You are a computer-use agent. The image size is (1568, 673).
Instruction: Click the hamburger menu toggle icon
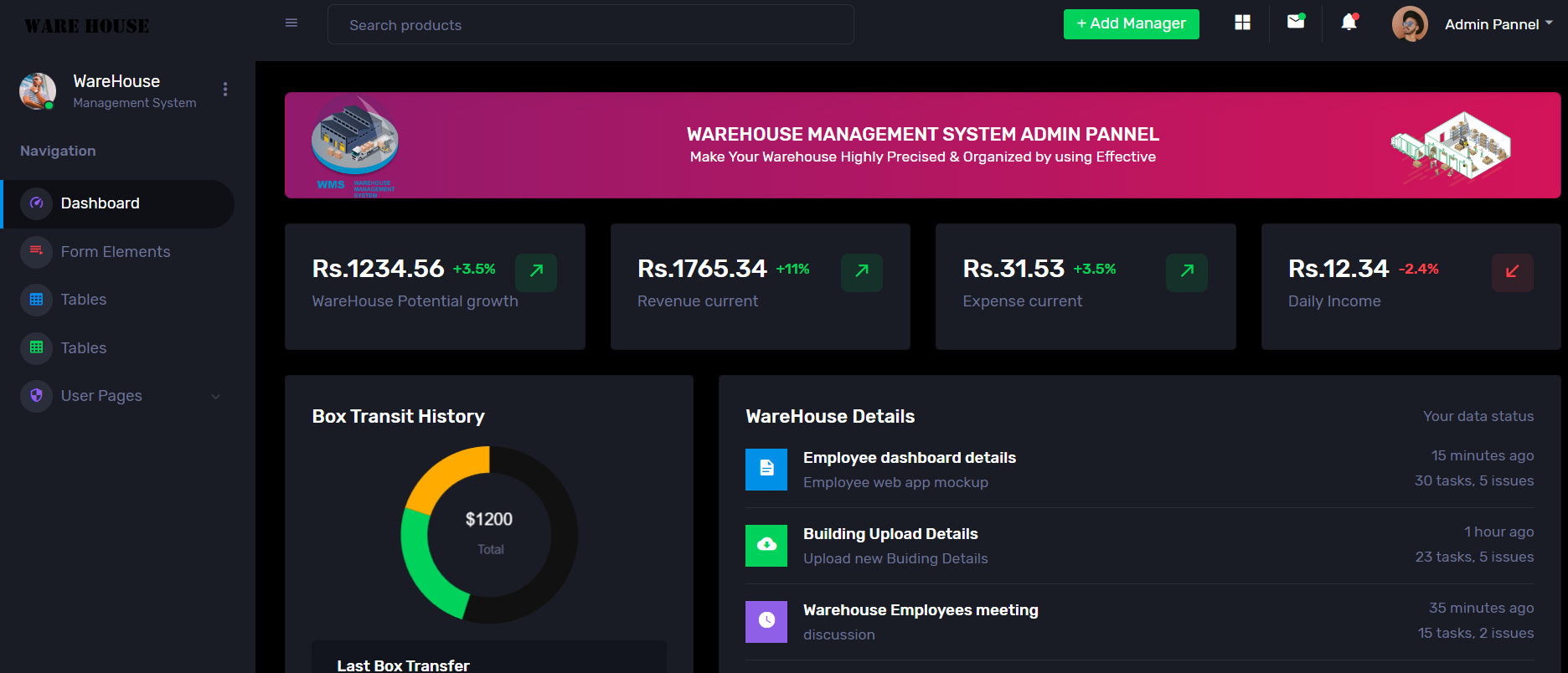click(291, 23)
